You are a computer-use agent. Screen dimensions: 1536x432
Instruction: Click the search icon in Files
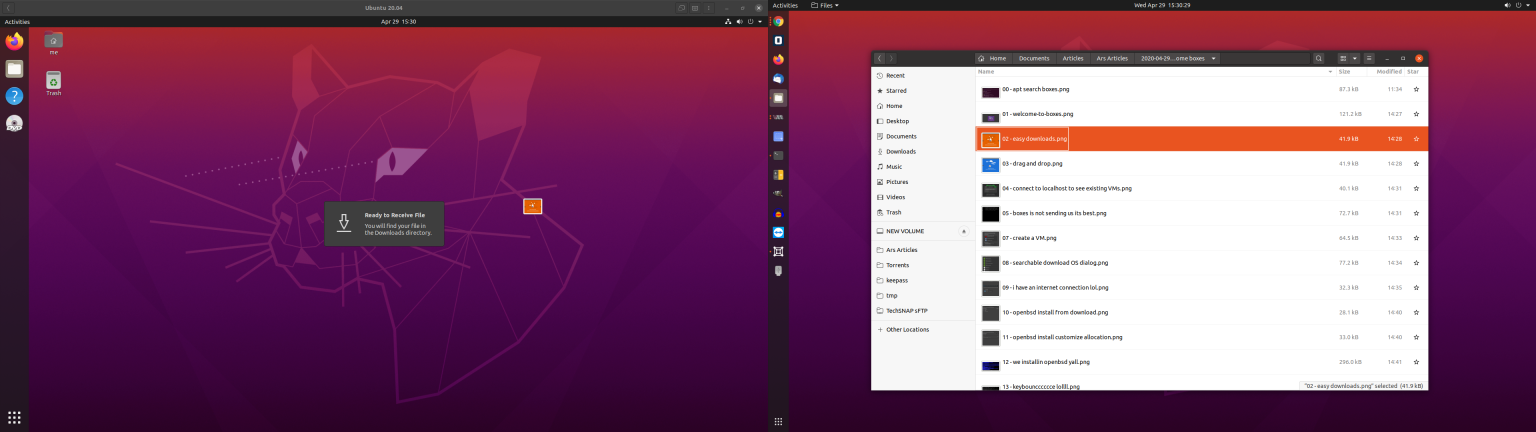click(1319, 58)
